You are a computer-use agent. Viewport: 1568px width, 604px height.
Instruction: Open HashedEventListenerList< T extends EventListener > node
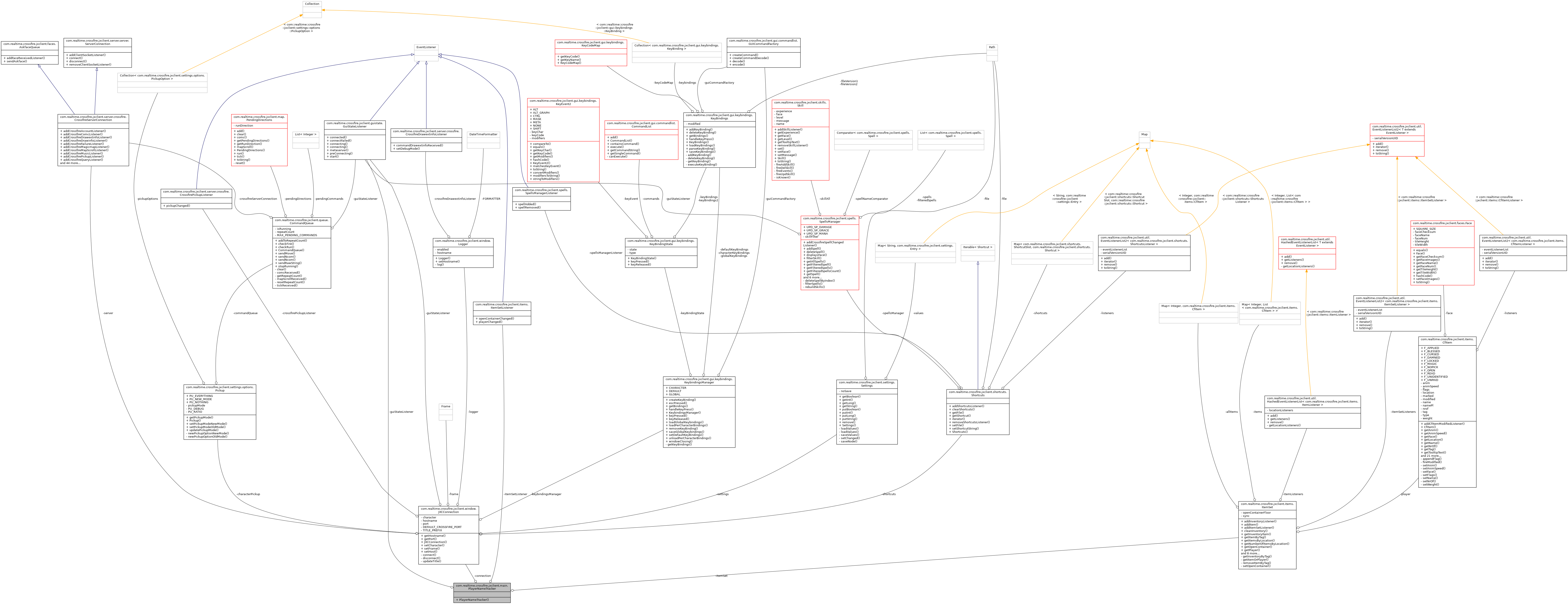point(1307,253)
